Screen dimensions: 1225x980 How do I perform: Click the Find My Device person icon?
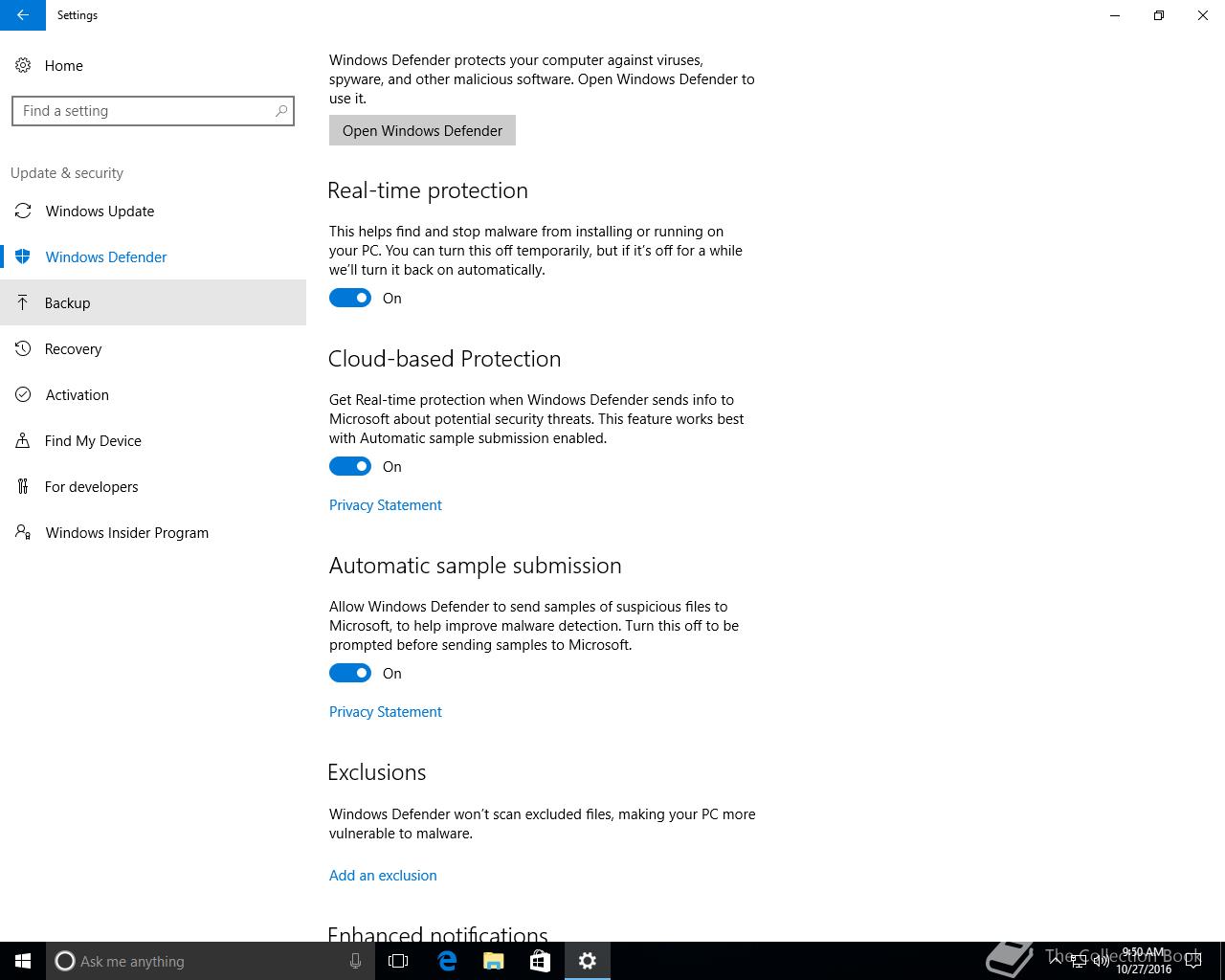tap(23, 440)
